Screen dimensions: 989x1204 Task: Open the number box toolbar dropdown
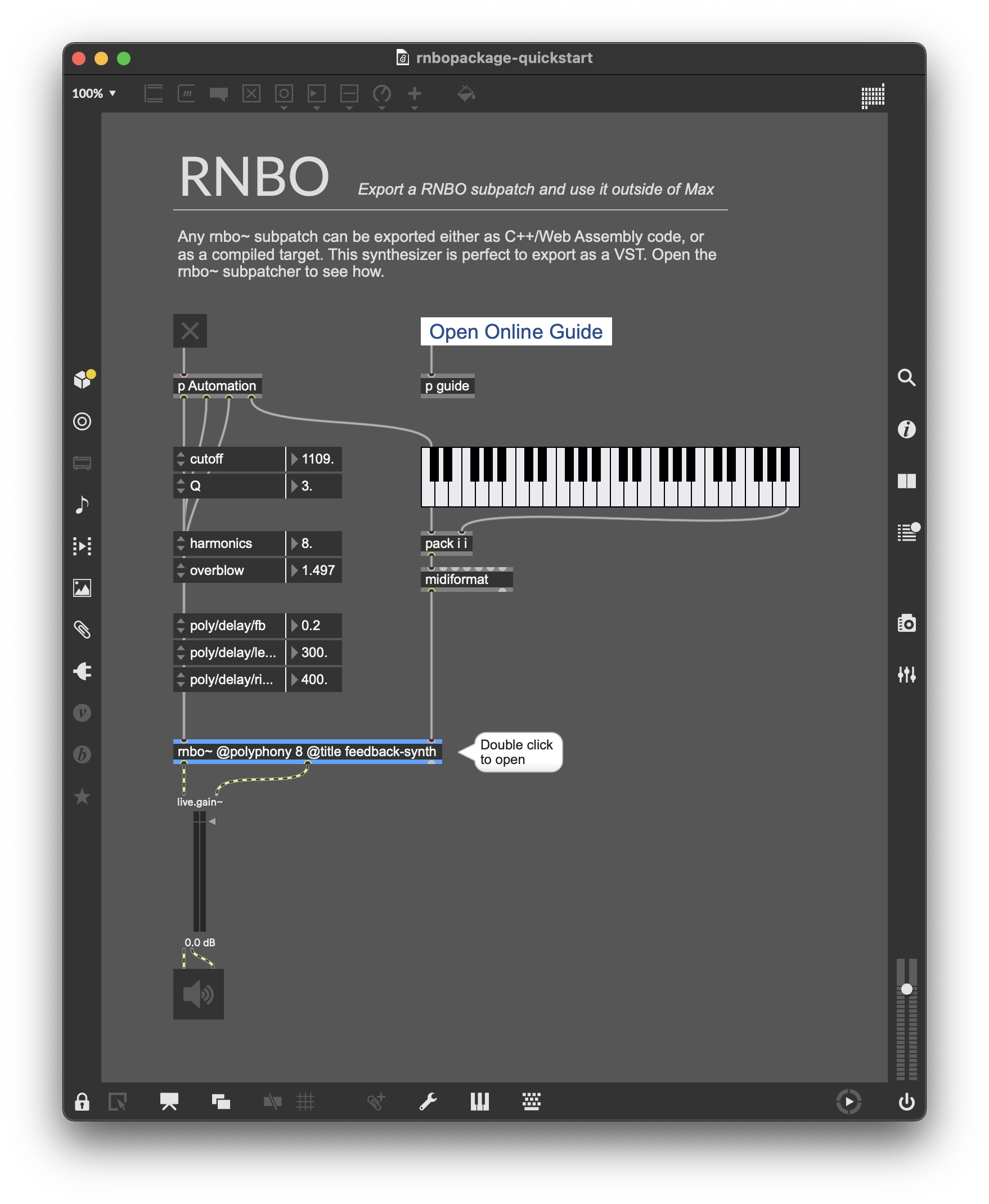click(x=316, y=96)
